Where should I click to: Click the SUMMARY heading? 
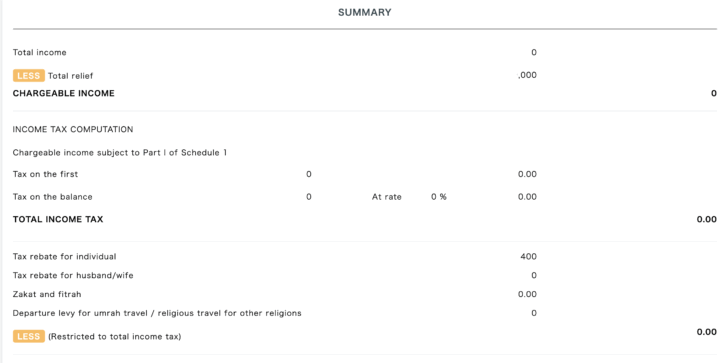[364, 13]
